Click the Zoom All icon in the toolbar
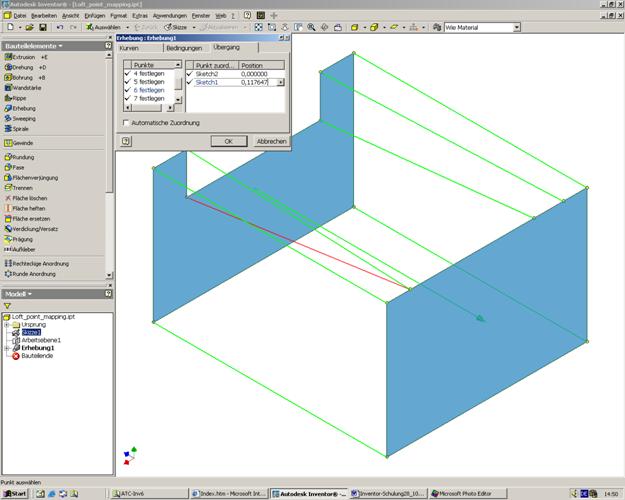Screen dimensions: 625x500 click(259, 27)
